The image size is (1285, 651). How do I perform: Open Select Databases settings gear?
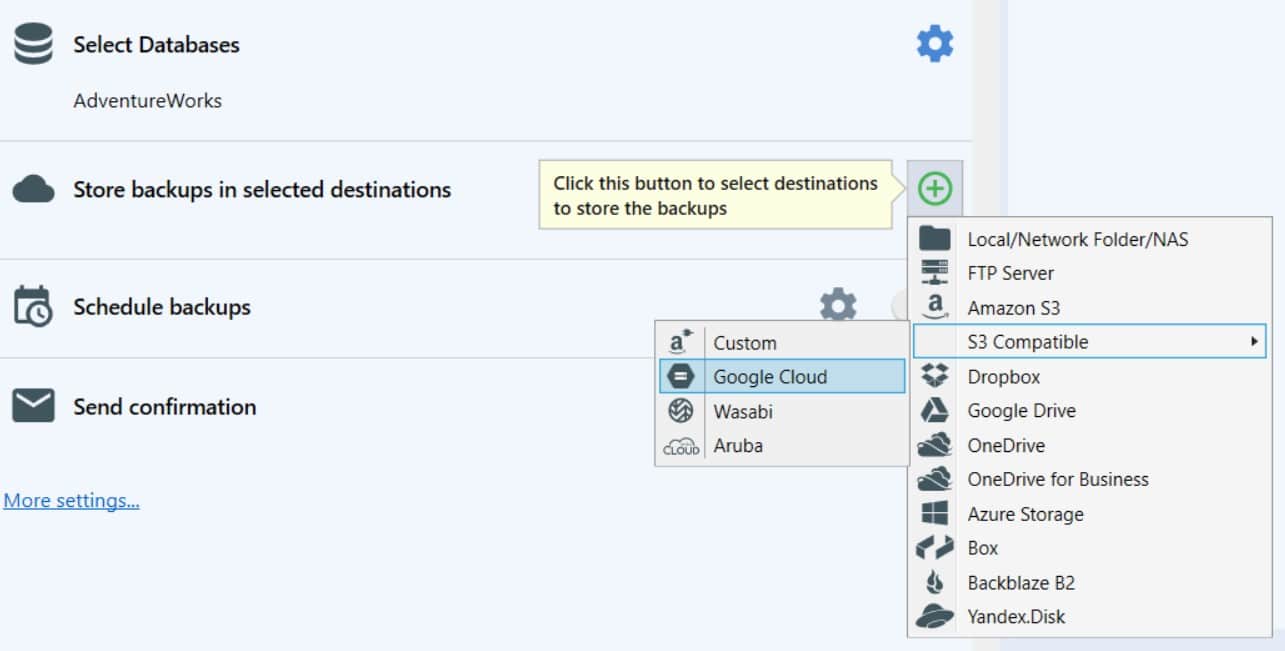pyautogui.click(x=935, y=42)
